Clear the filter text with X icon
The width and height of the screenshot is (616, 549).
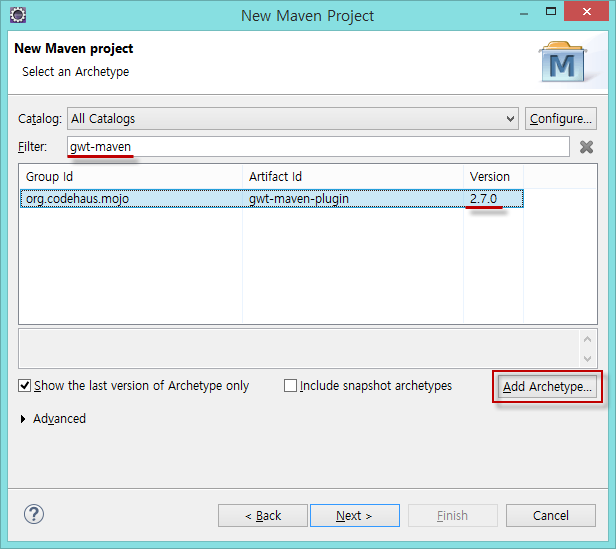point(586,147)
